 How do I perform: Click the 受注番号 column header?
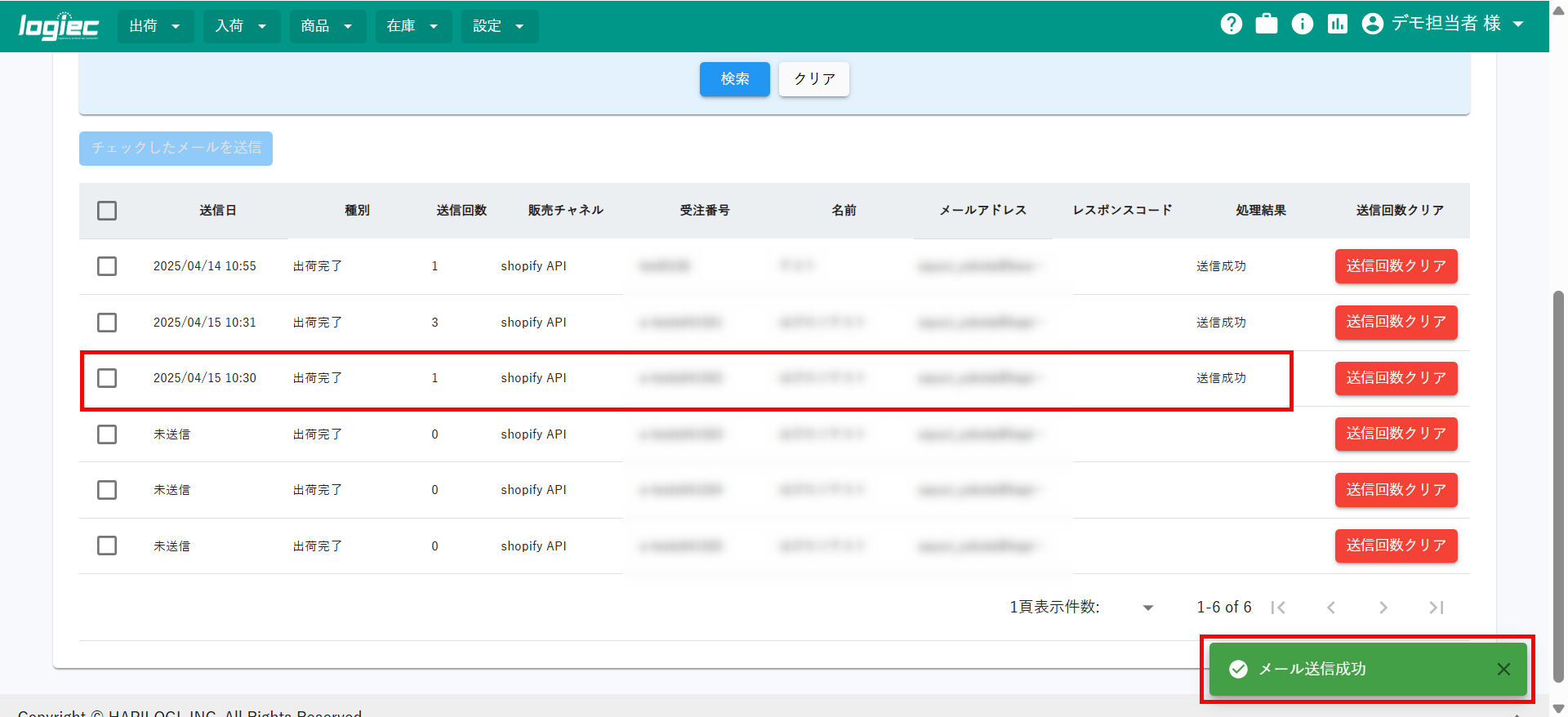705,211
